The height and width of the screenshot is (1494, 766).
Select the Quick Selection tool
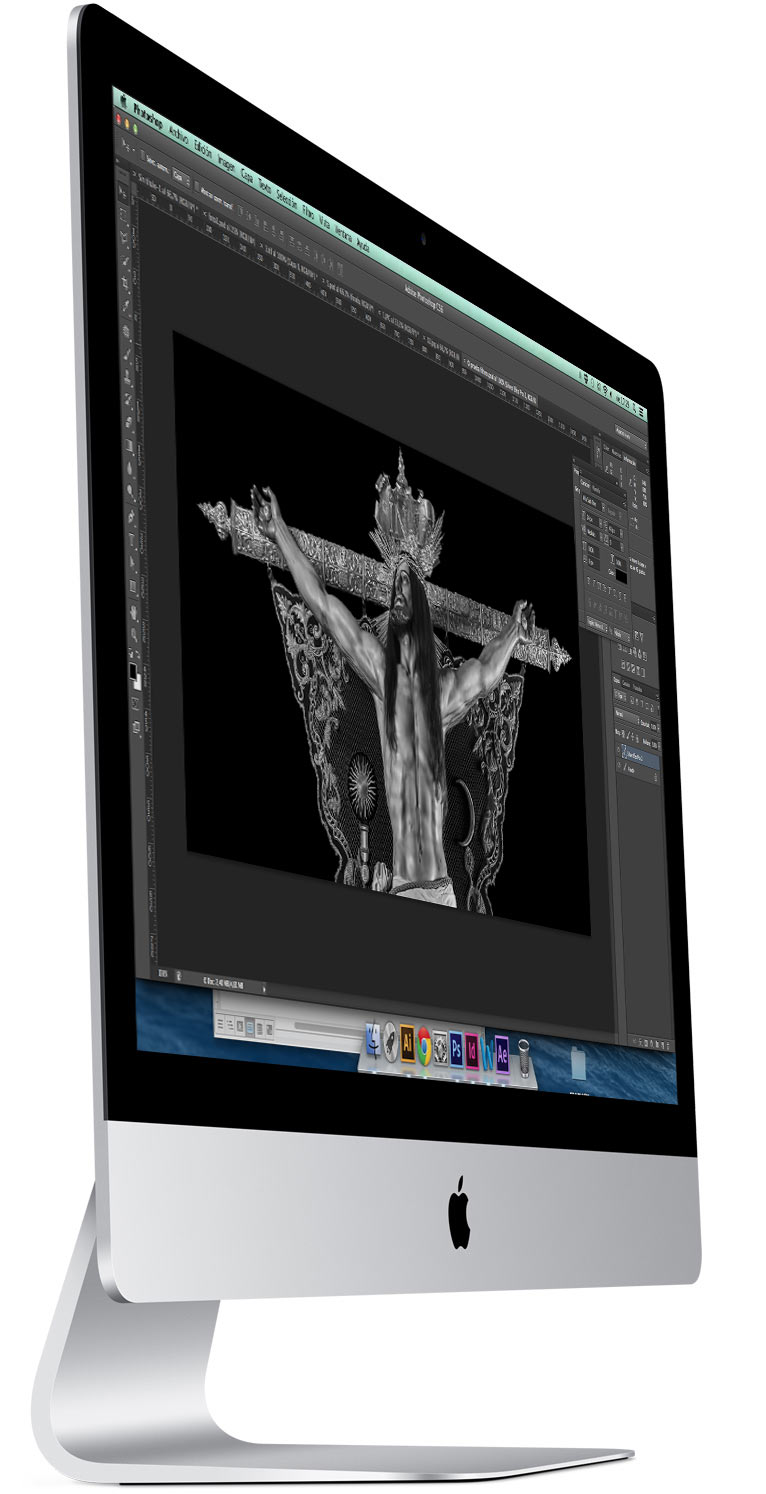click(125, 259)
